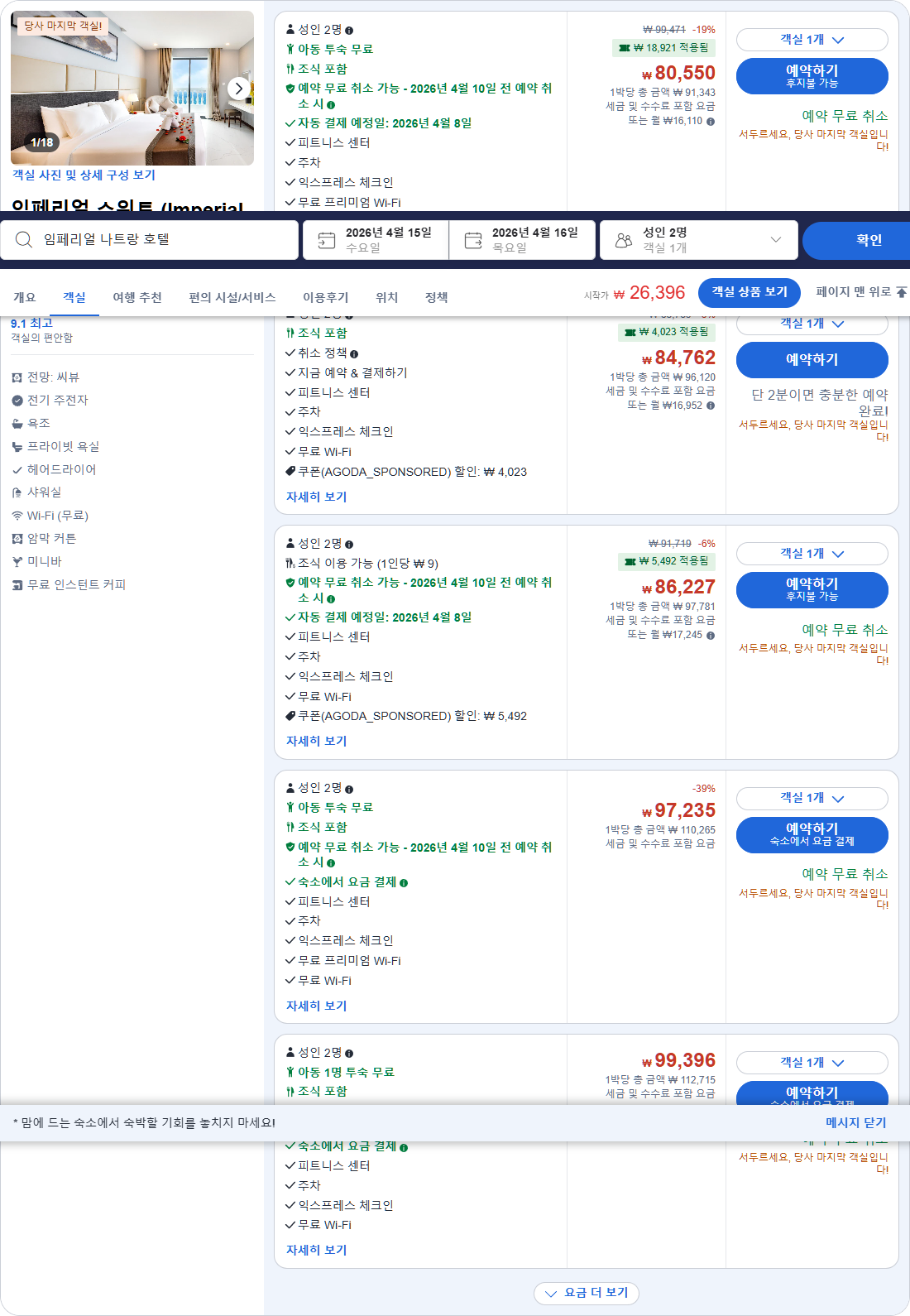
Task: Click the 샤워실 shower icon
Action: click(17, 492)
